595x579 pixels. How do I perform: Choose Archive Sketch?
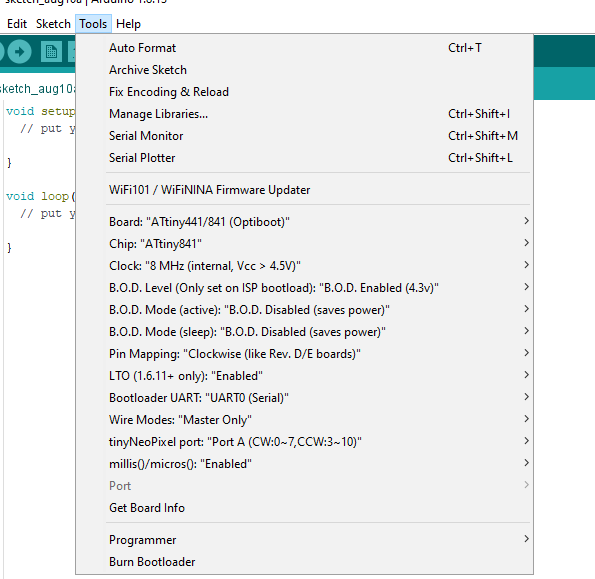pyautogui.click(x=304, y=70)
